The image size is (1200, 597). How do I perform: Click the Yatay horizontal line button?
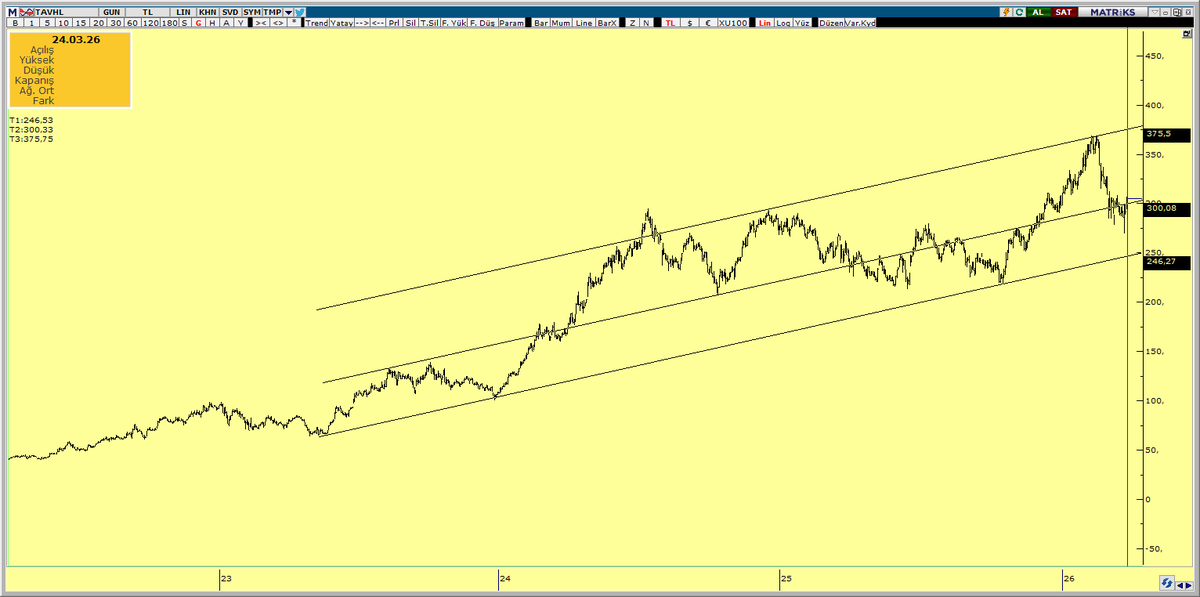341,22
